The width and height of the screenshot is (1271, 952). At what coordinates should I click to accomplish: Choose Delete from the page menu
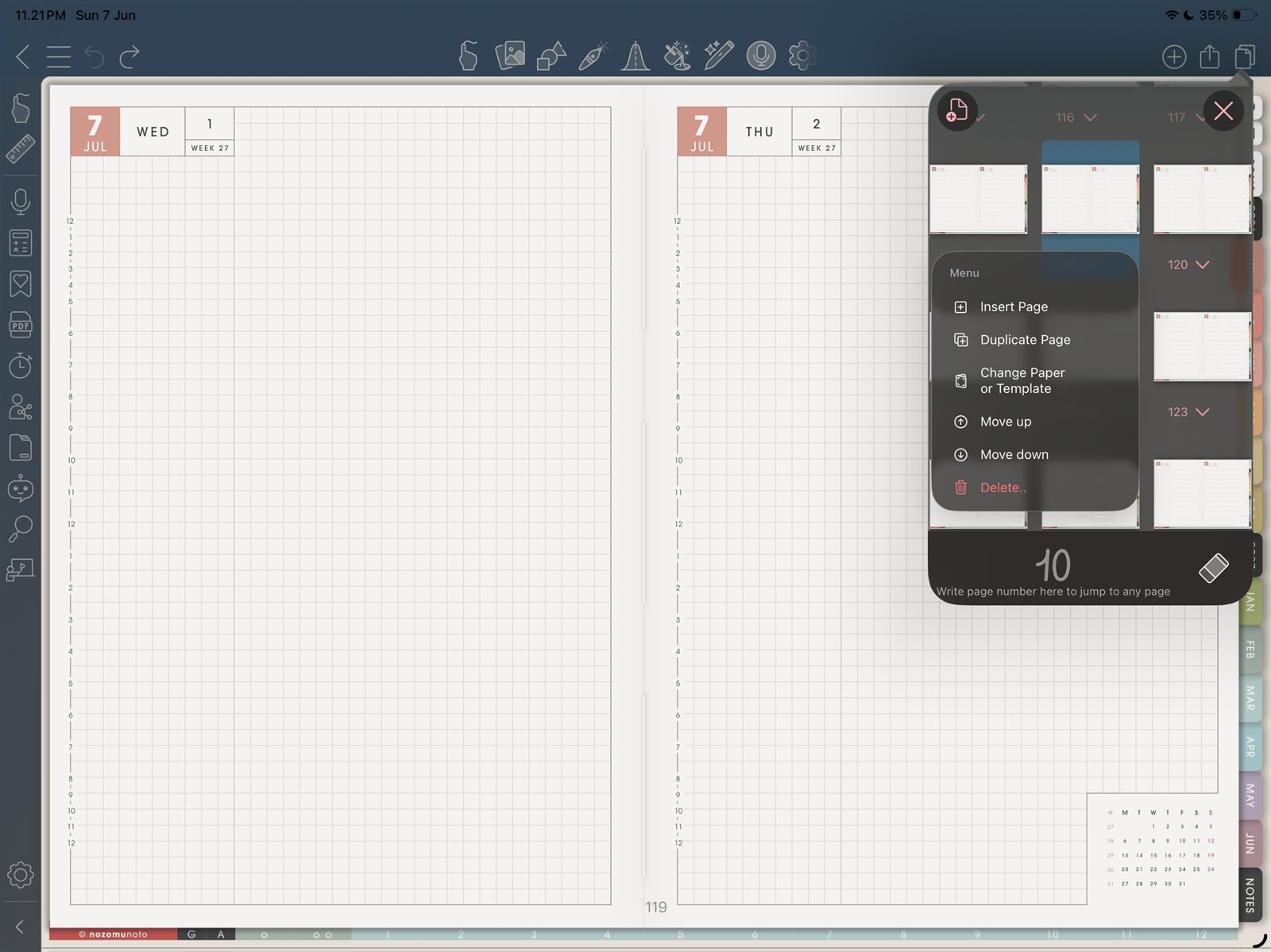tap(1035, 488)
